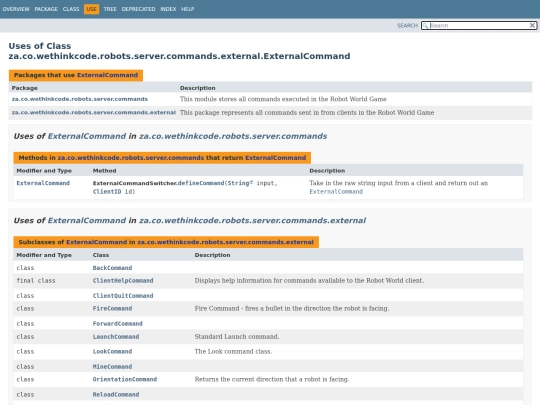The image size is (540, 405).
Task: Click the 'Fire Command - fires a bullet' description
Action: click(x=292, y=309)
